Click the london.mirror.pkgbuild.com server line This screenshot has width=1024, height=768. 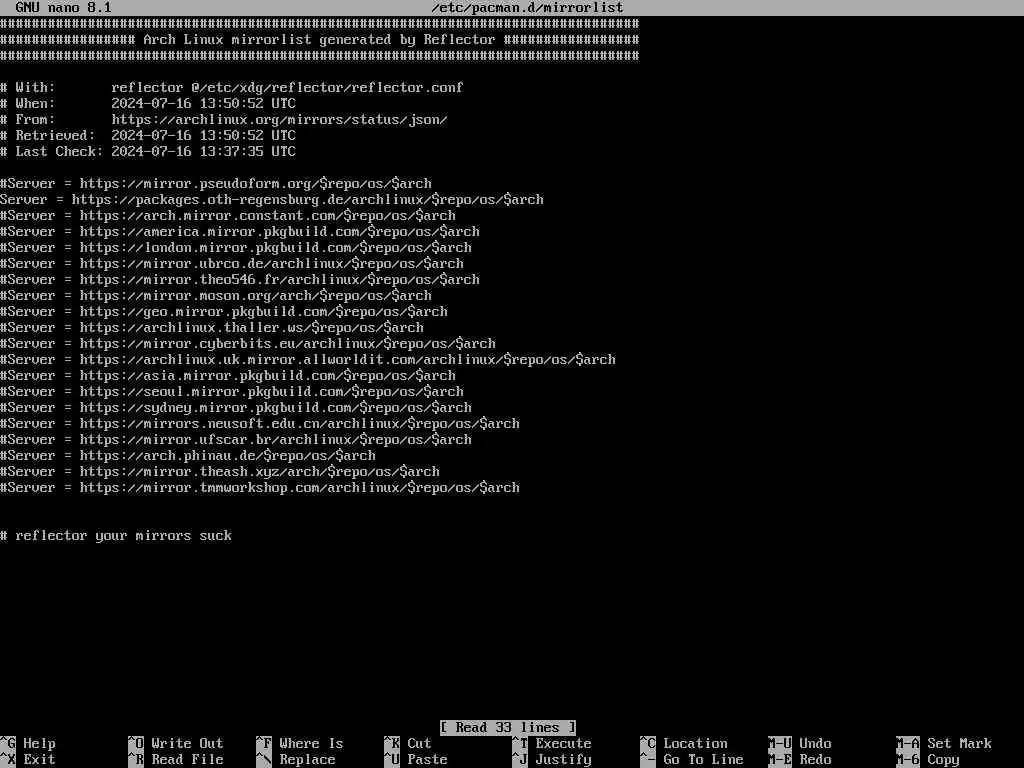(236, 248)
